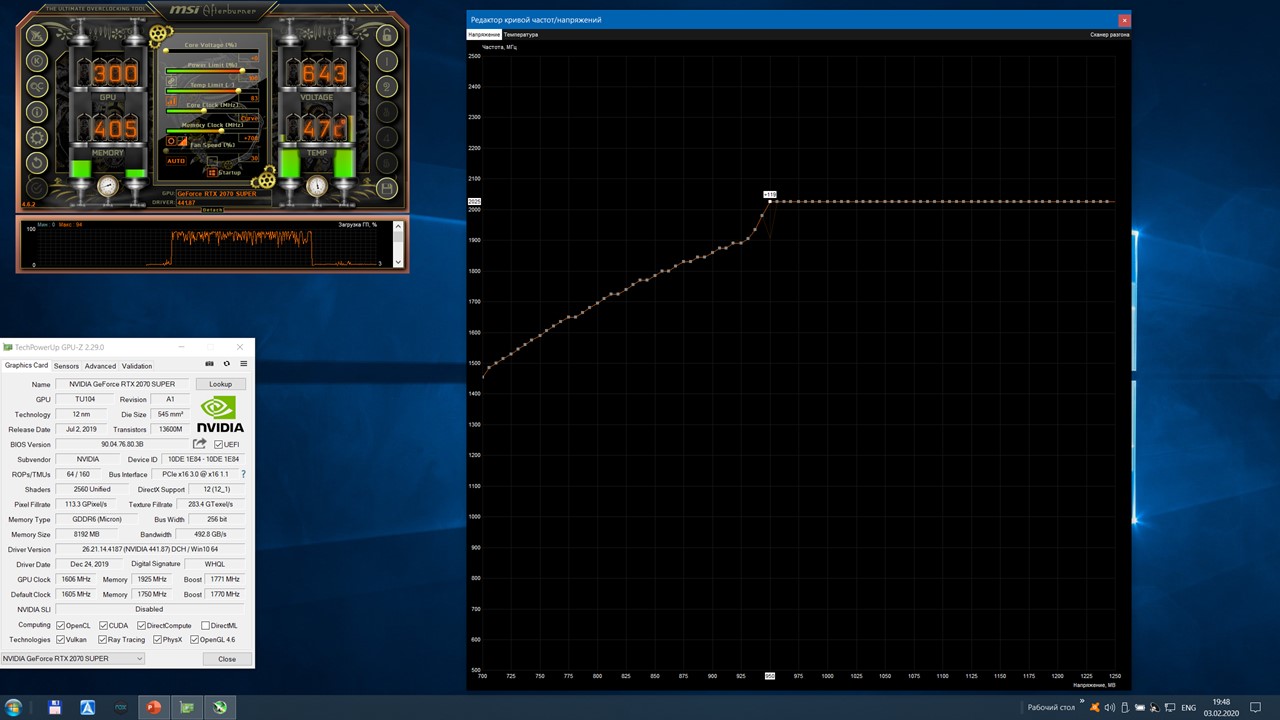Click the Curve button for Core Clock

click(x=250, y=118)
